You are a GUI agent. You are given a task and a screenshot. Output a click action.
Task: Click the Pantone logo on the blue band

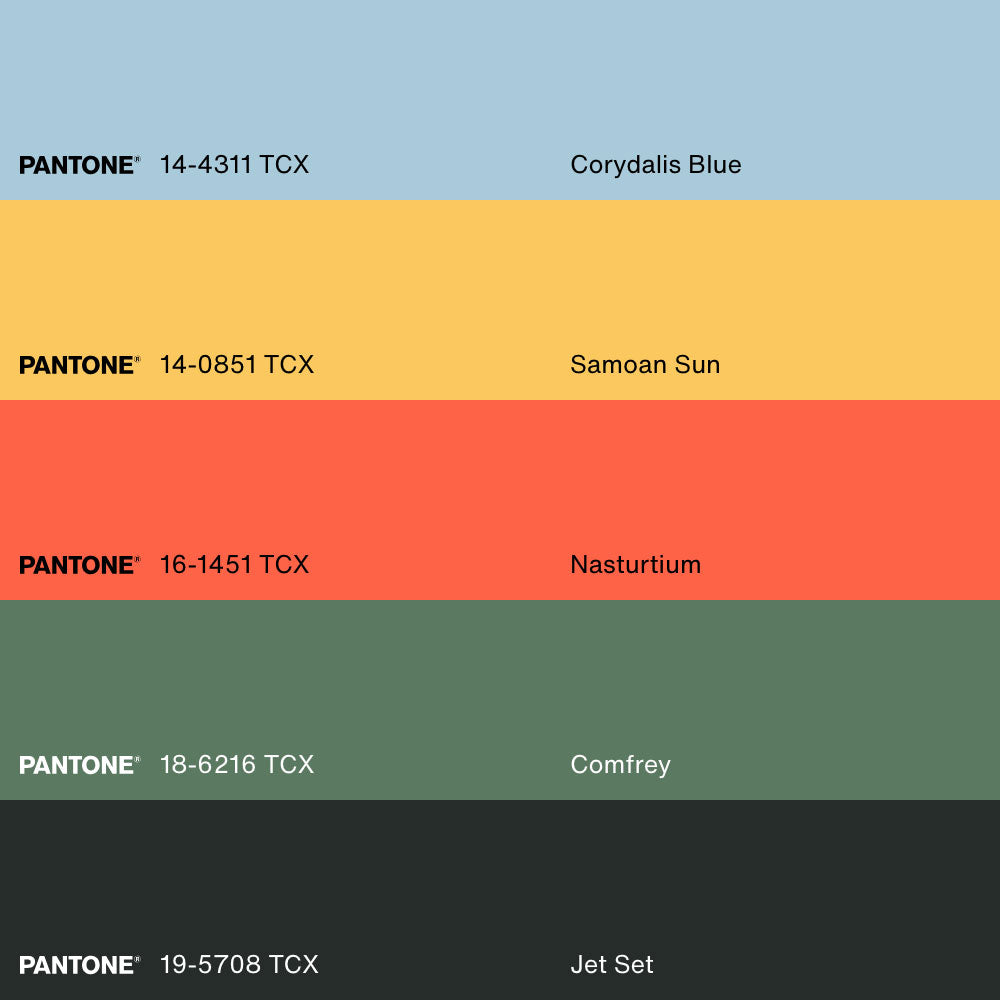79,165
